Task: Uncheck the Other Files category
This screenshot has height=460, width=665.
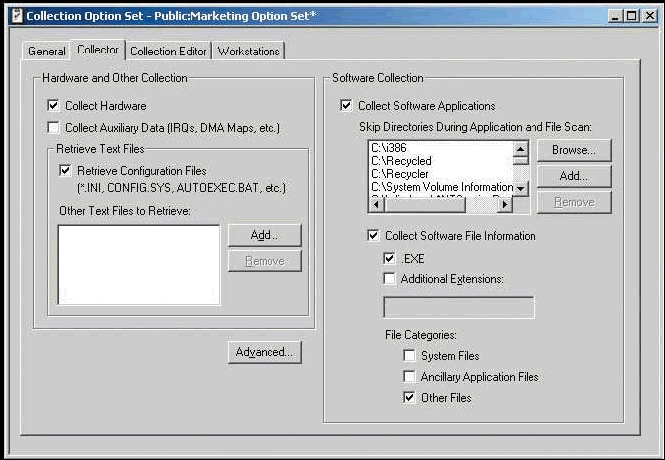Action: point(409,397)
